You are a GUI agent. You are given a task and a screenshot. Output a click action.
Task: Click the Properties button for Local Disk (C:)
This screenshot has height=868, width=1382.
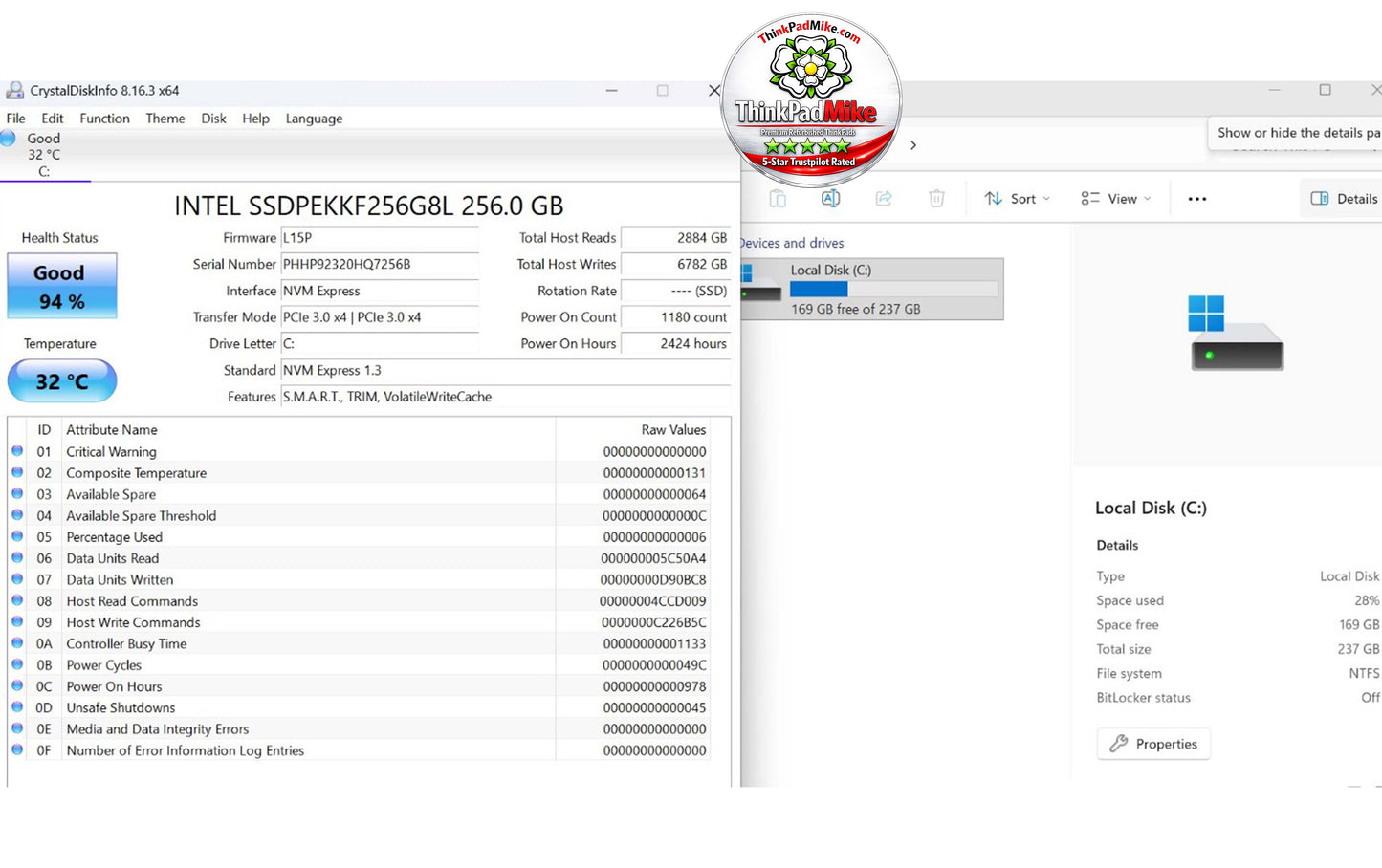click(1153, 744)
